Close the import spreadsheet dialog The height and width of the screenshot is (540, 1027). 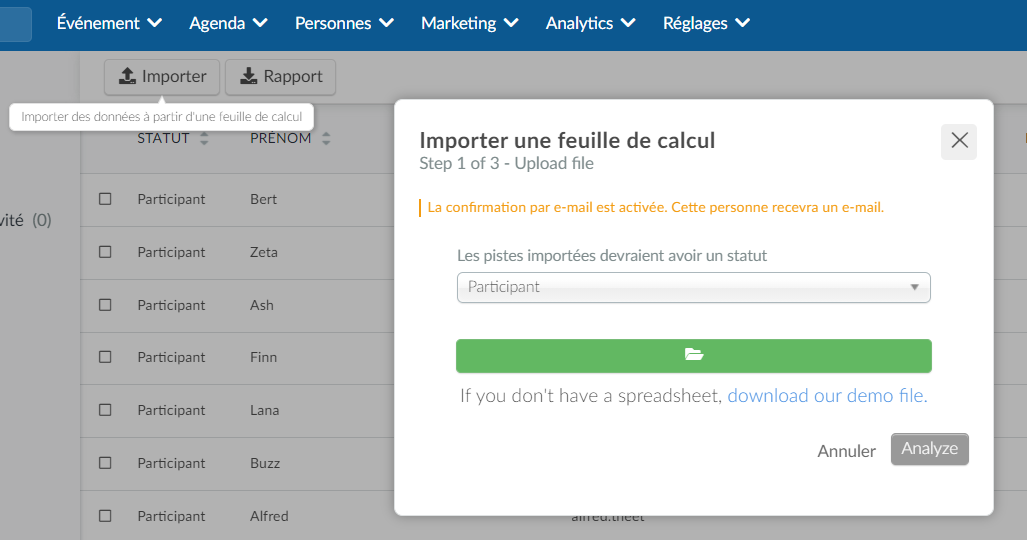click(959, 141)
